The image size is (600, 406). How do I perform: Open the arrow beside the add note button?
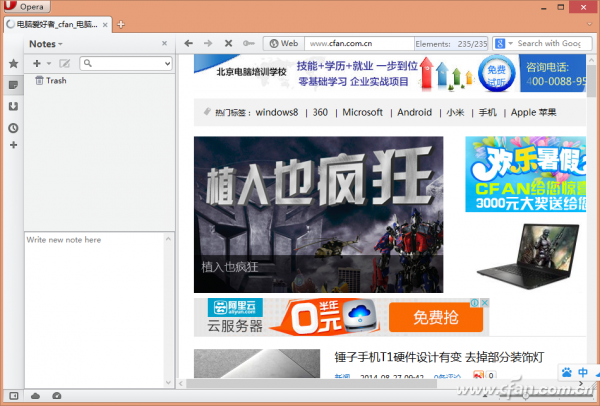tap(49, 64)
